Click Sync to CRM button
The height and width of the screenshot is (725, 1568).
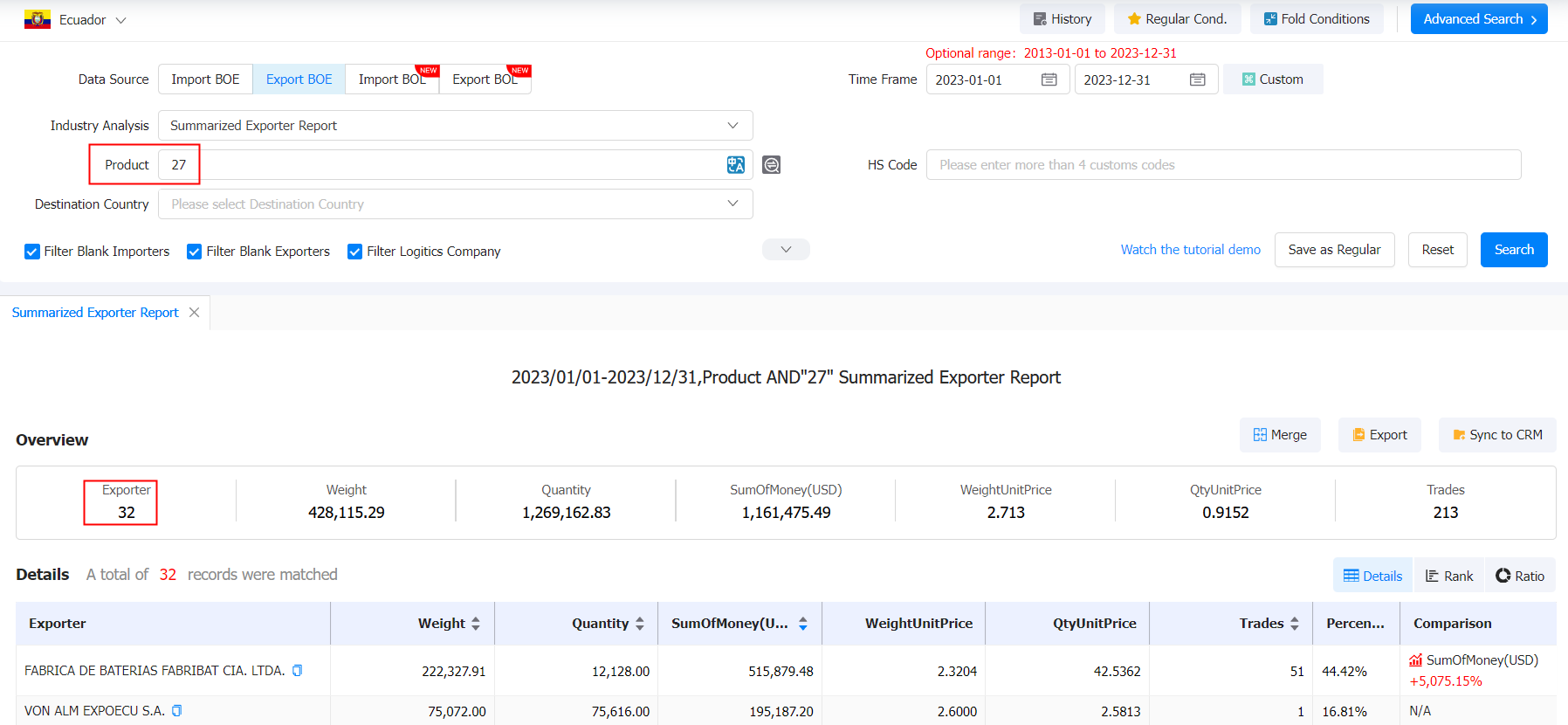[x=1497, y=435]
